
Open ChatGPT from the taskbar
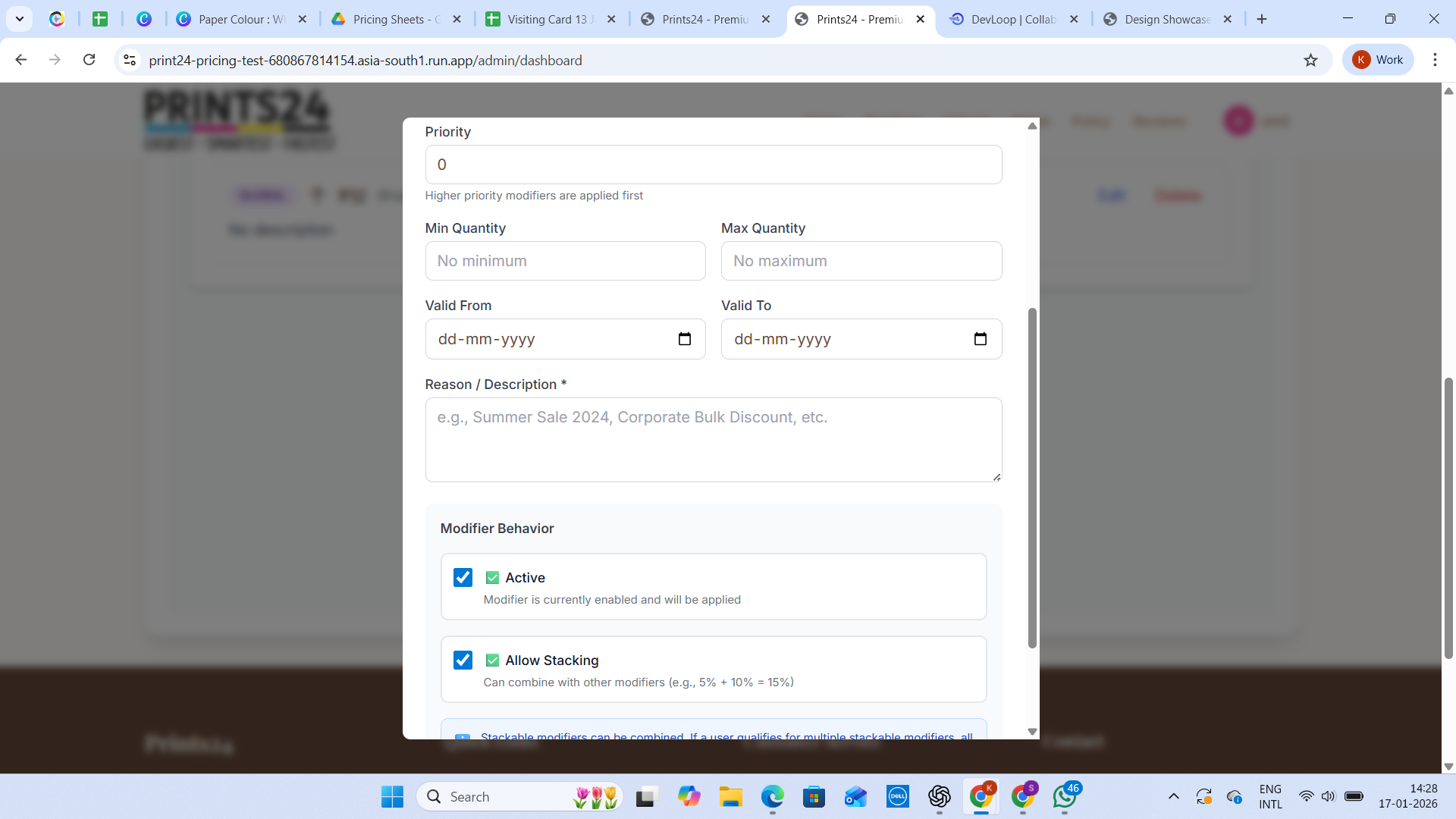(940, 797)
